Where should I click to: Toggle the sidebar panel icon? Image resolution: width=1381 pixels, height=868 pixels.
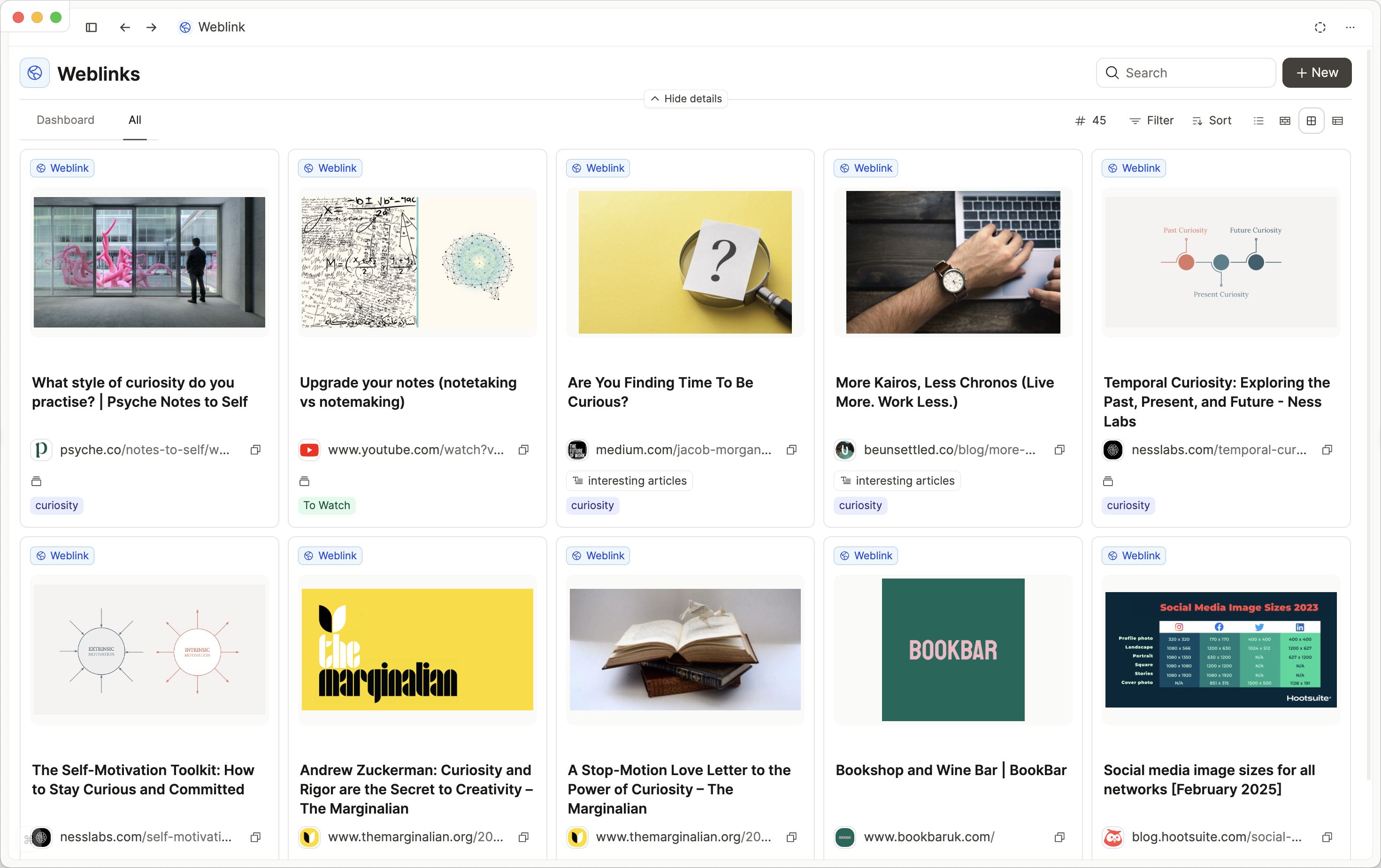[91, 27]
